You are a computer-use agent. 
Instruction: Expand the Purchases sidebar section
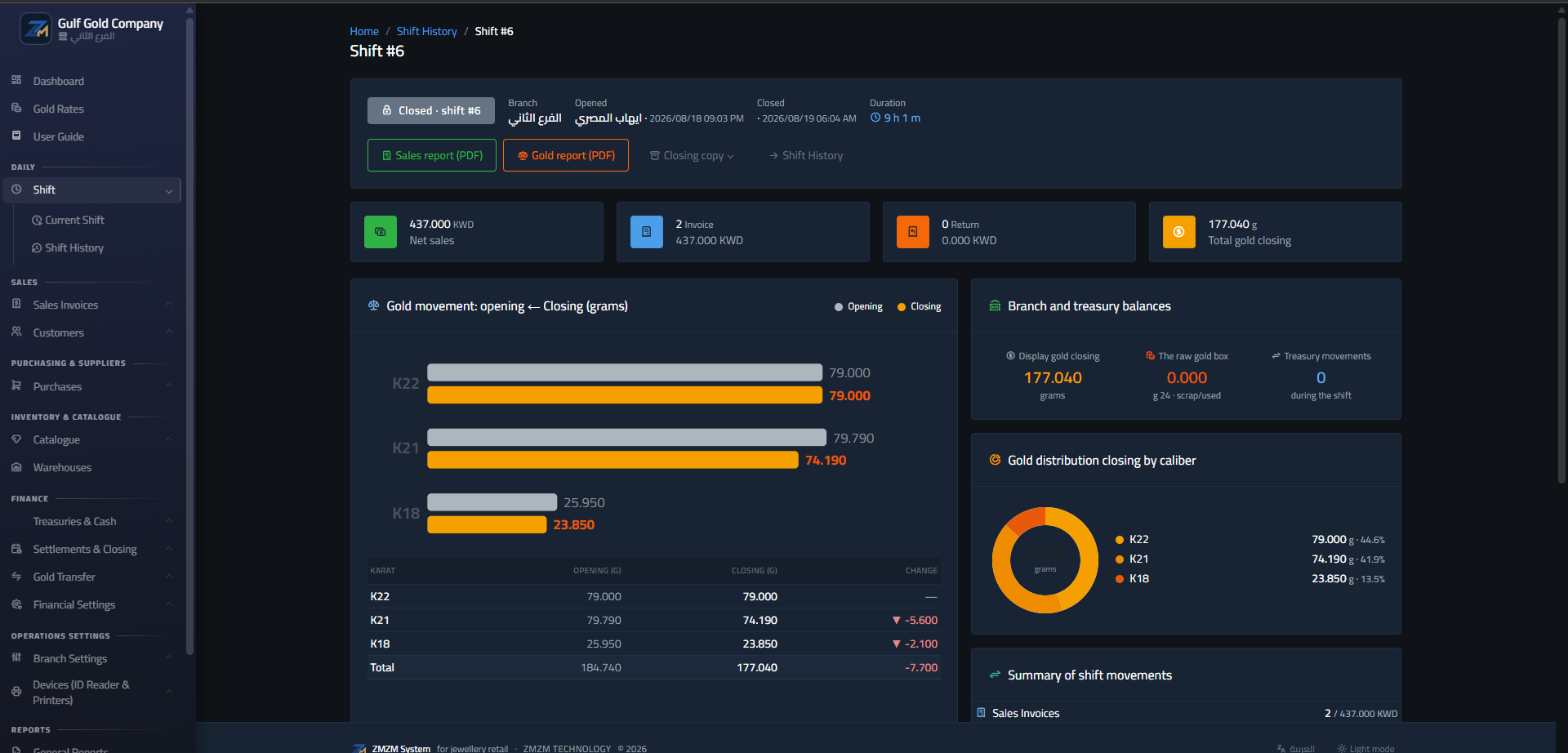(x=92, y=386)
